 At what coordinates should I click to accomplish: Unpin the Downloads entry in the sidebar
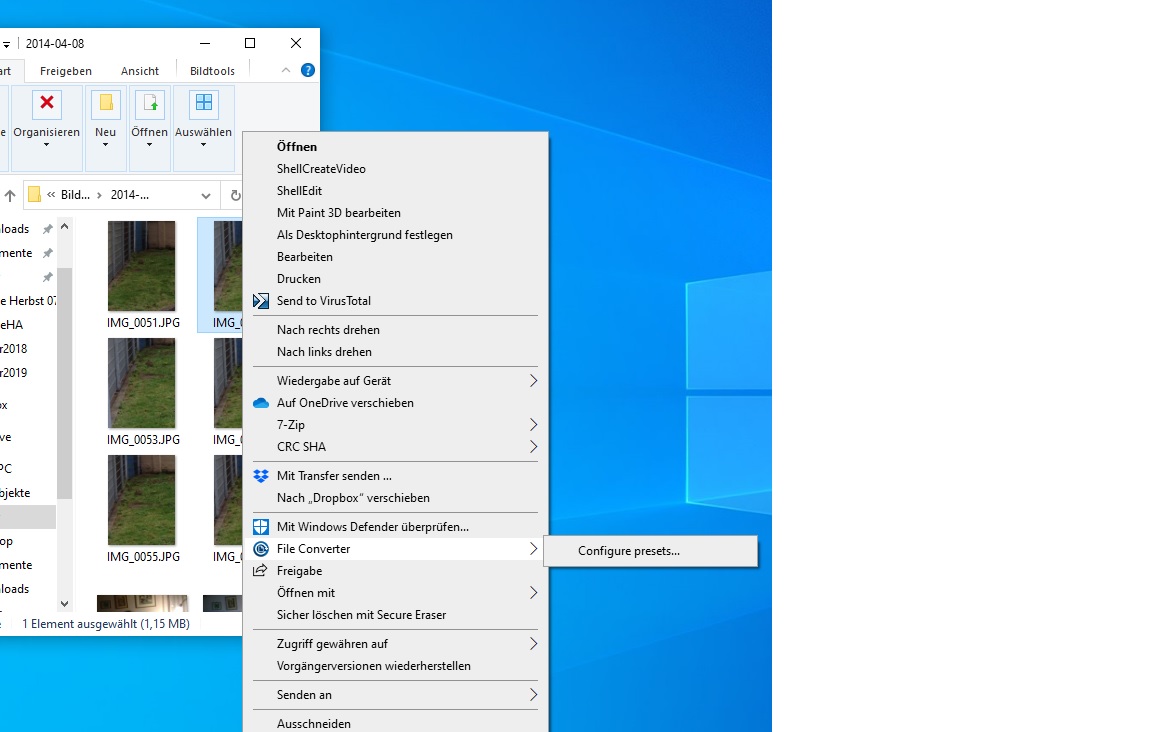click(48, 229)
